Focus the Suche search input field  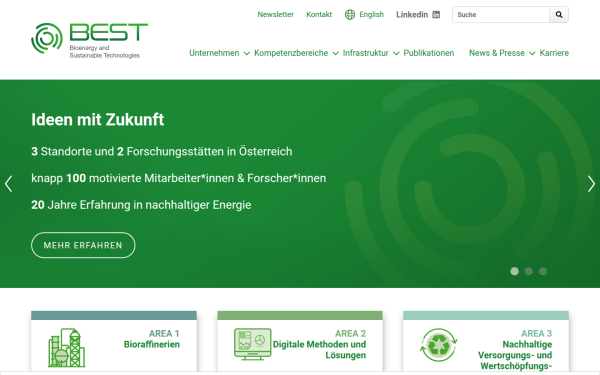[x=501, y=15]
